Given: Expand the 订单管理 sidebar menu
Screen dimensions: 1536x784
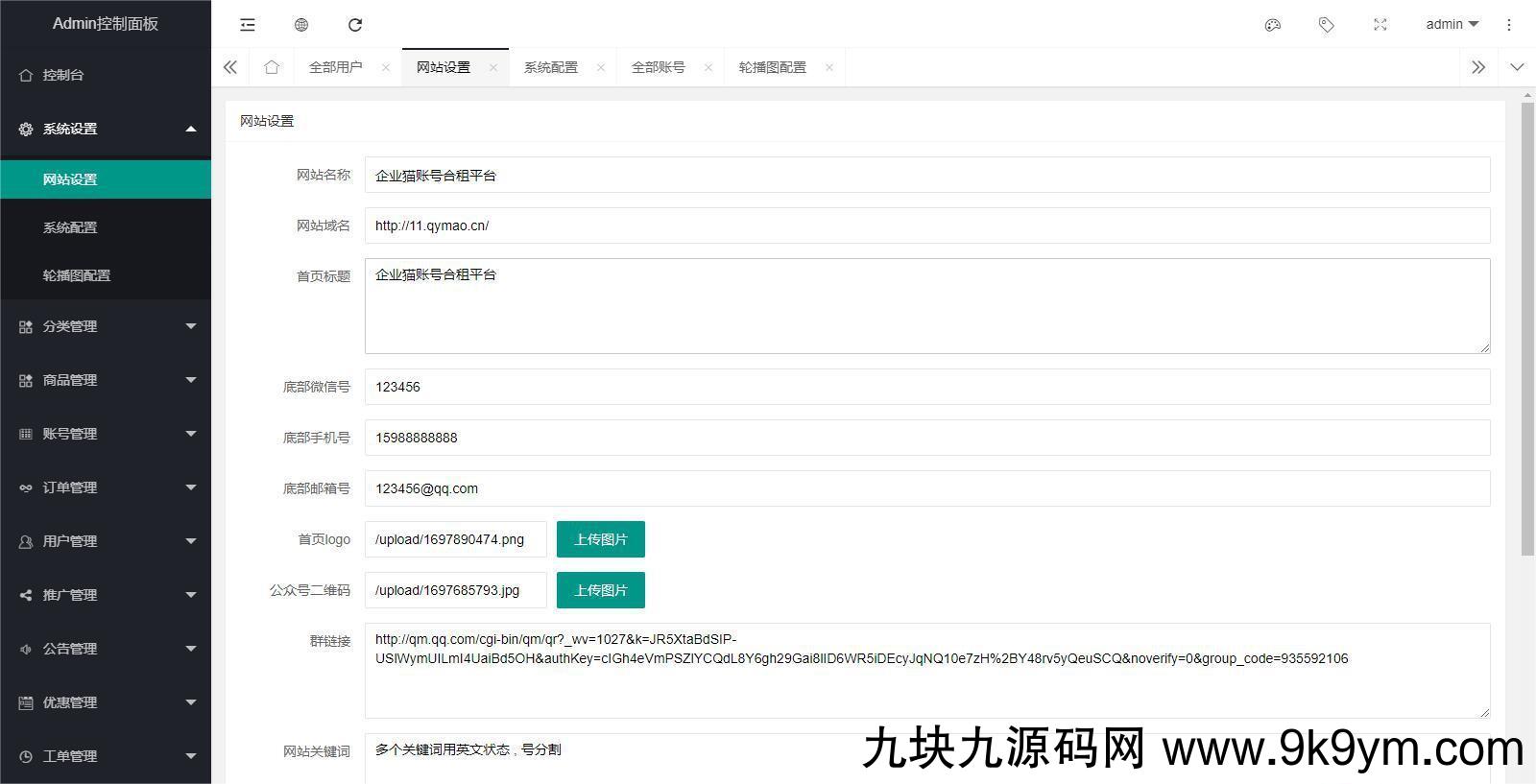Looking at the screenshot, I should coord(106,487).
